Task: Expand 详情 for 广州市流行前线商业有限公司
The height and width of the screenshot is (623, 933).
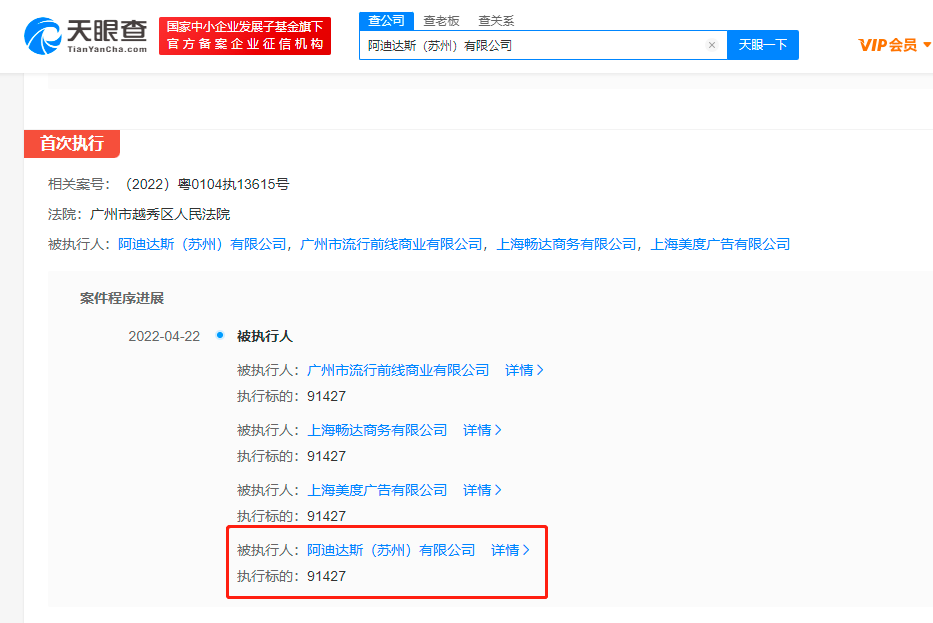Action: (524, 370)
